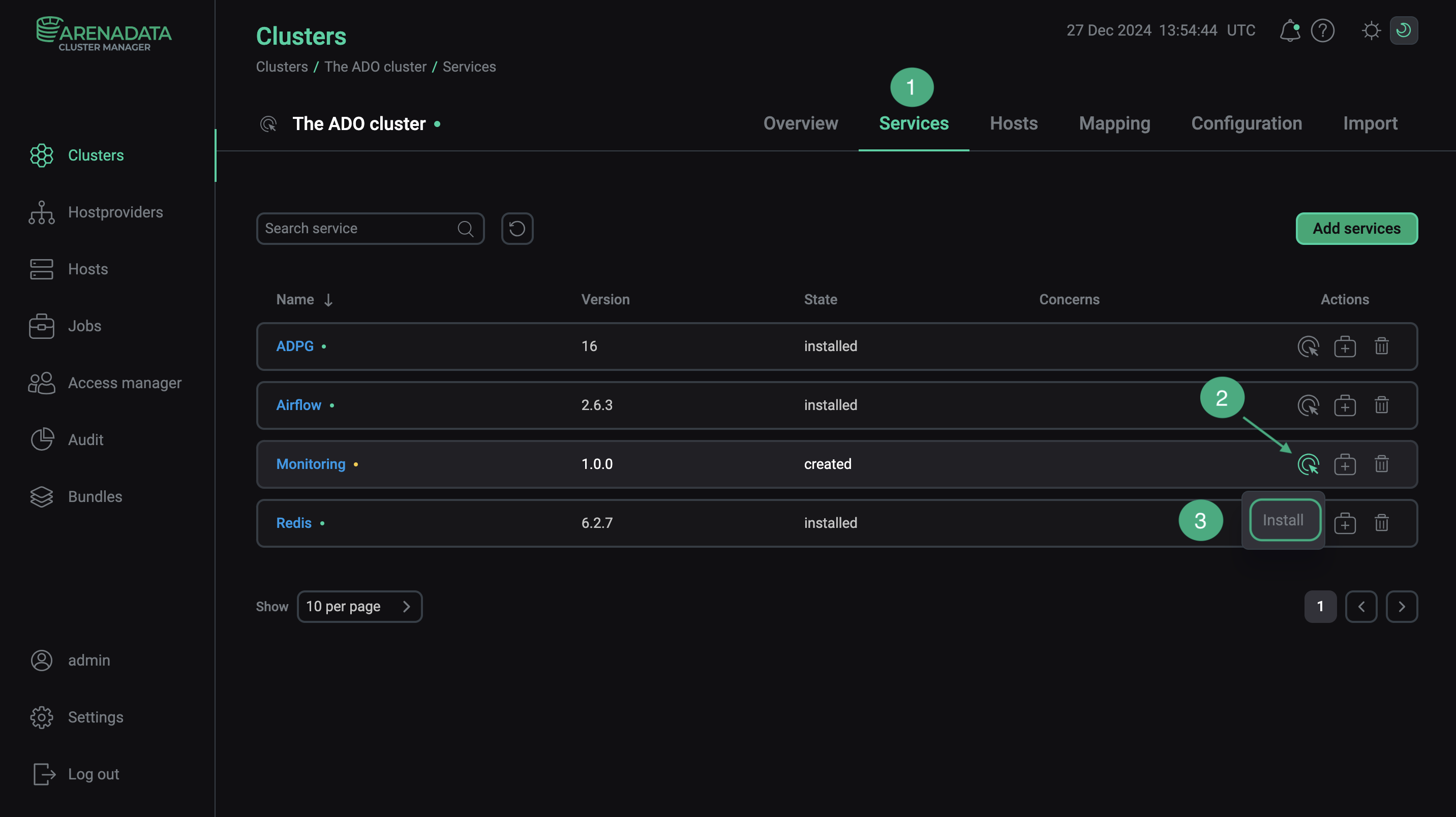Open notifications bell icon

(1289, 30)
